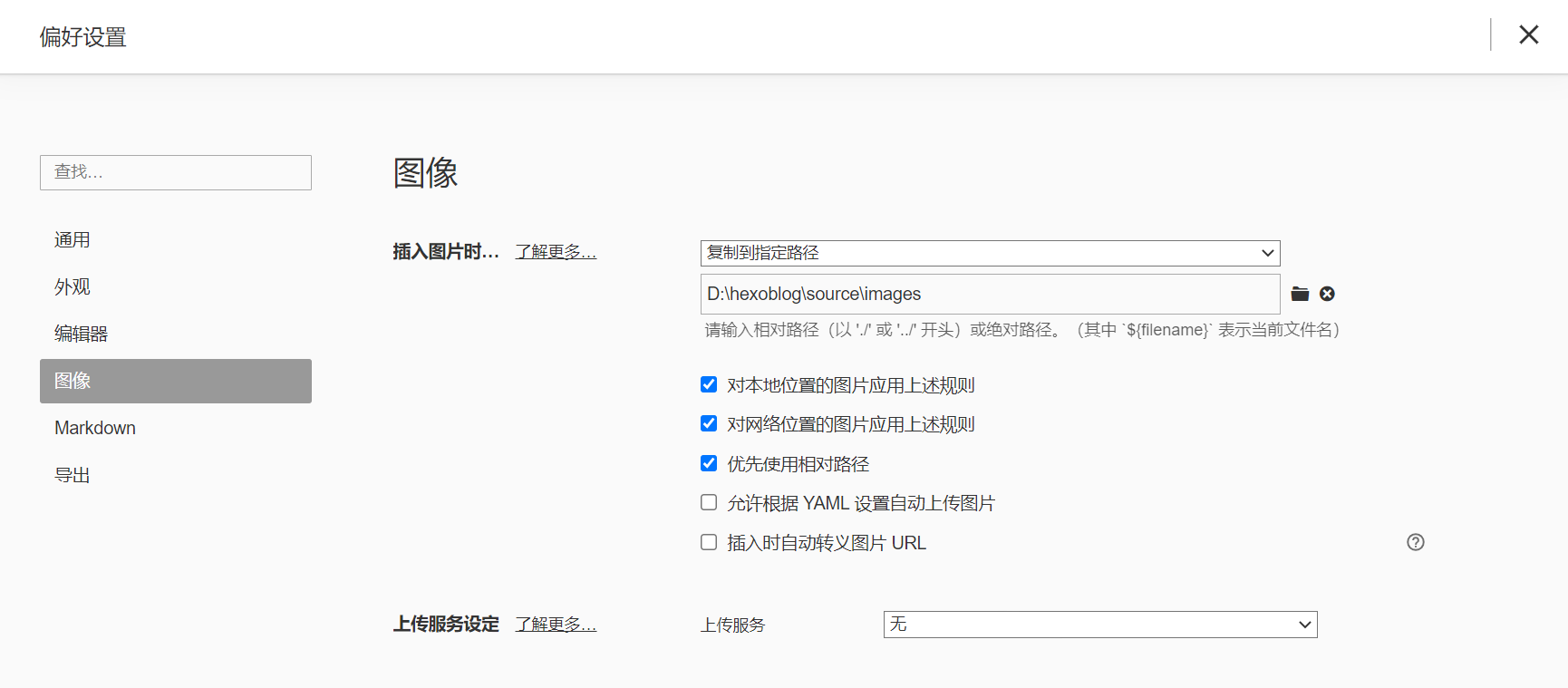Go to the 导出 export section
The width and height of the screenshot is (1568, 688).
73,475
